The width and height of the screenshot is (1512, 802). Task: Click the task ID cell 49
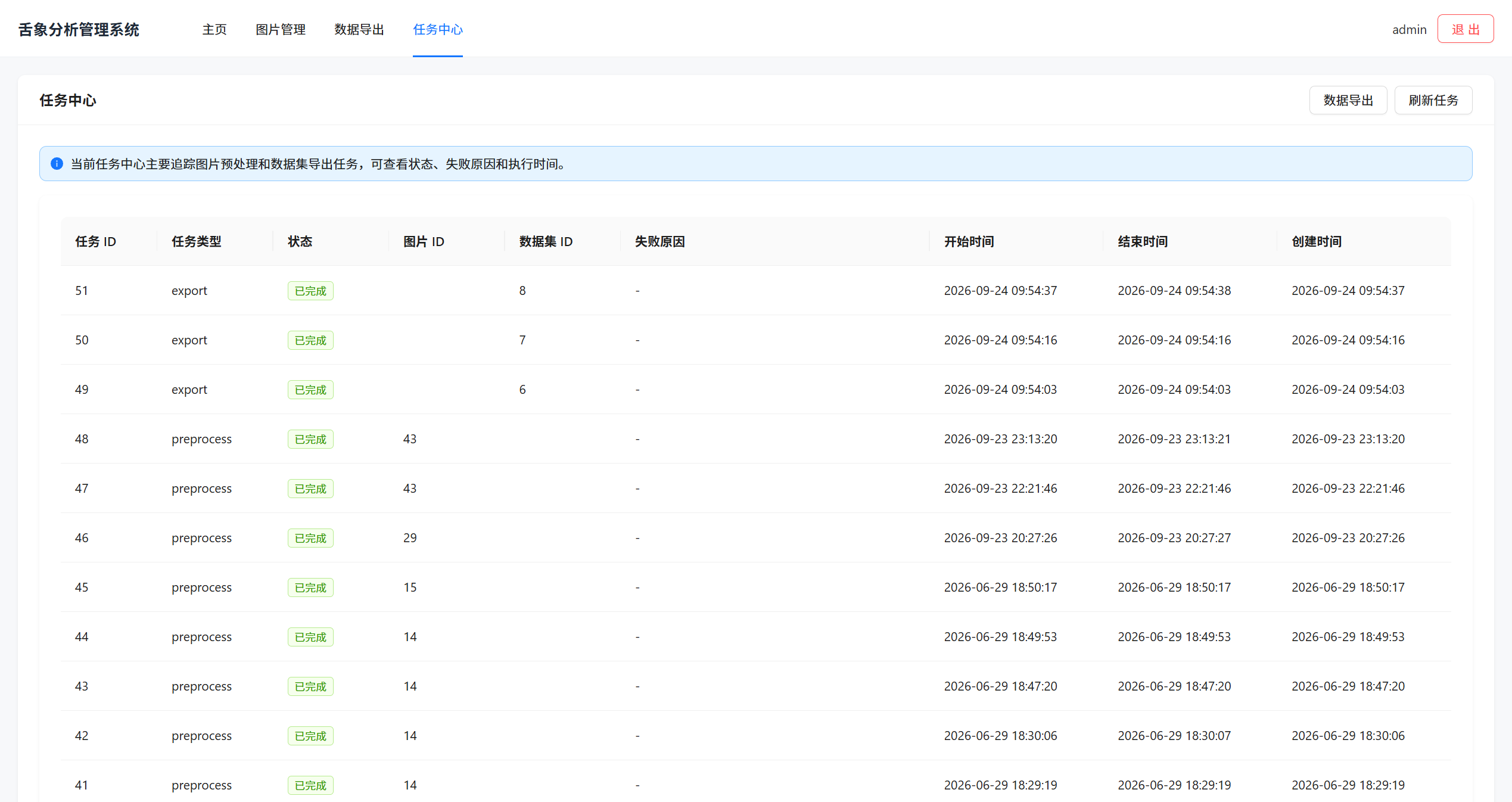[x=82, y=390]
